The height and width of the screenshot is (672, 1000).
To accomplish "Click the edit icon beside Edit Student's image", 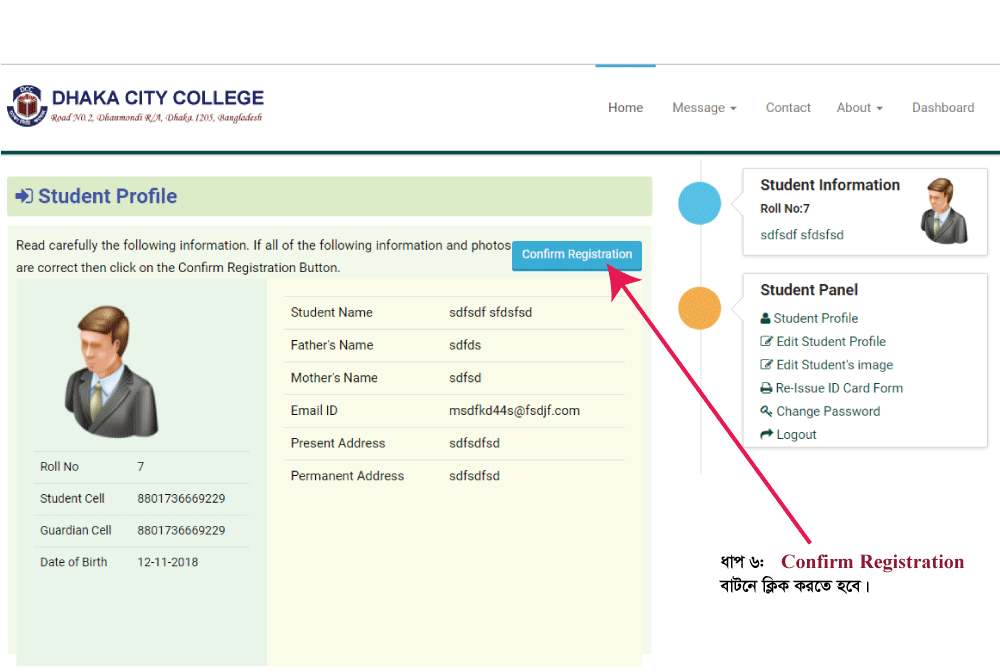I will (x=767, y=365).
